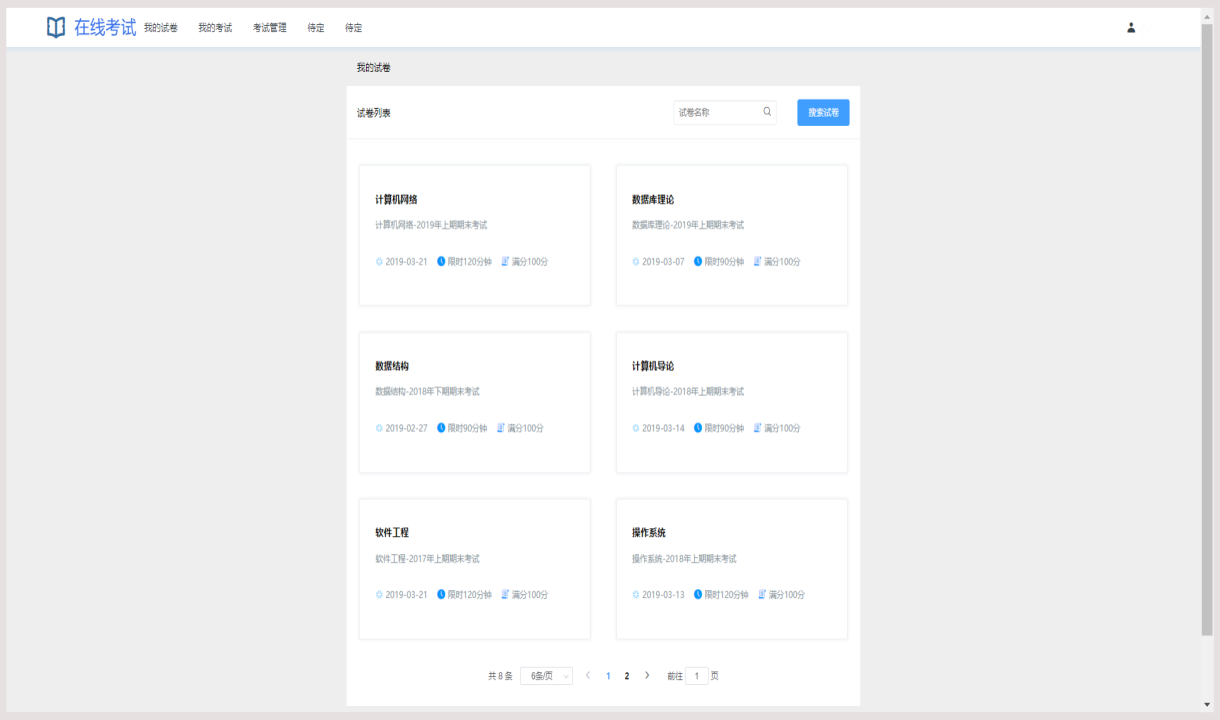
Task: Click the 我的试卷 breadcrumb heading
Action: pyautogui.click(x=374, y=67)
